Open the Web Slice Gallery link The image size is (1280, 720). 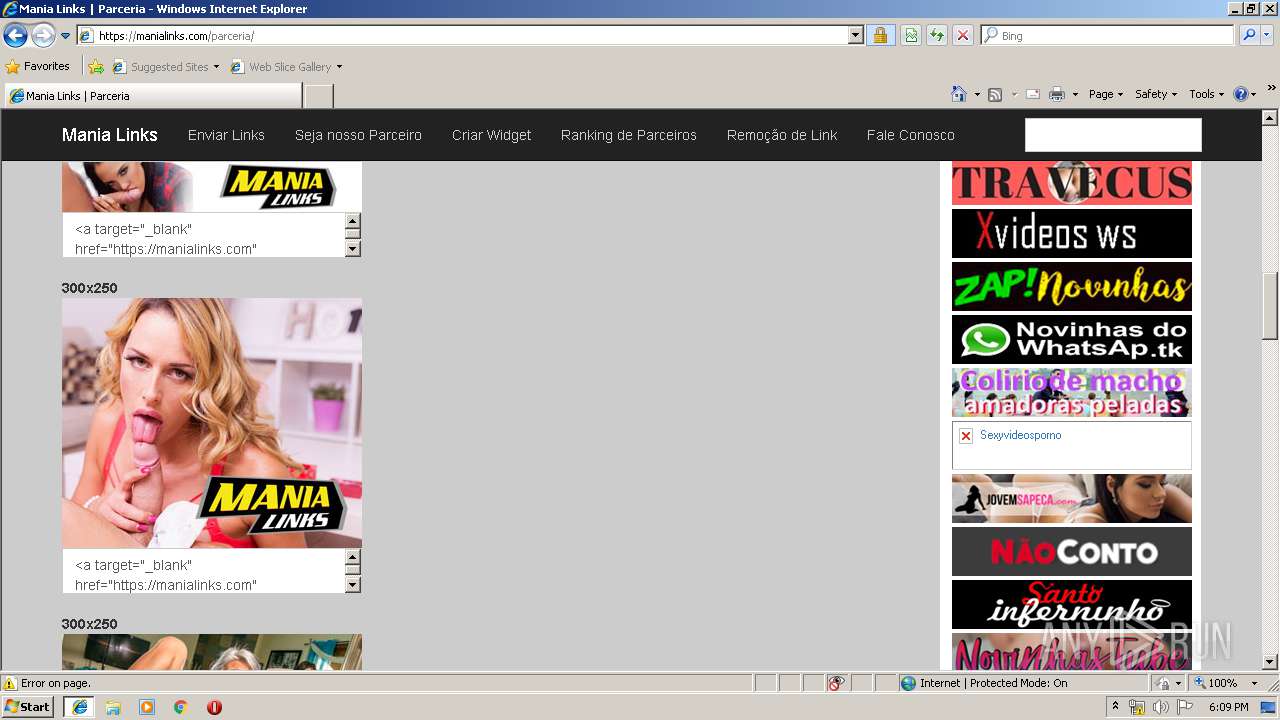tap(286, 67)
